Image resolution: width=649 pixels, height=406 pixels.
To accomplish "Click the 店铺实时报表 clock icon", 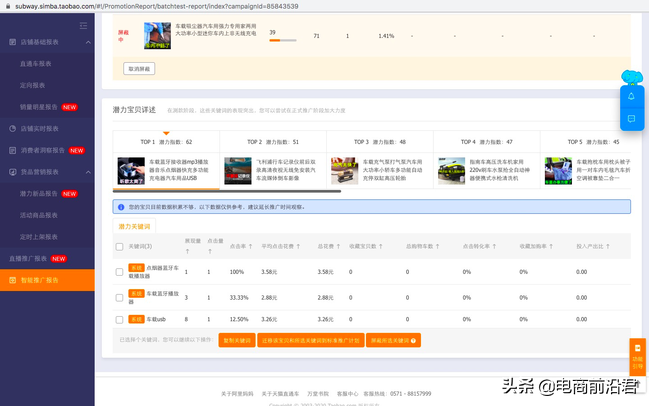I will tap(12, 129).
